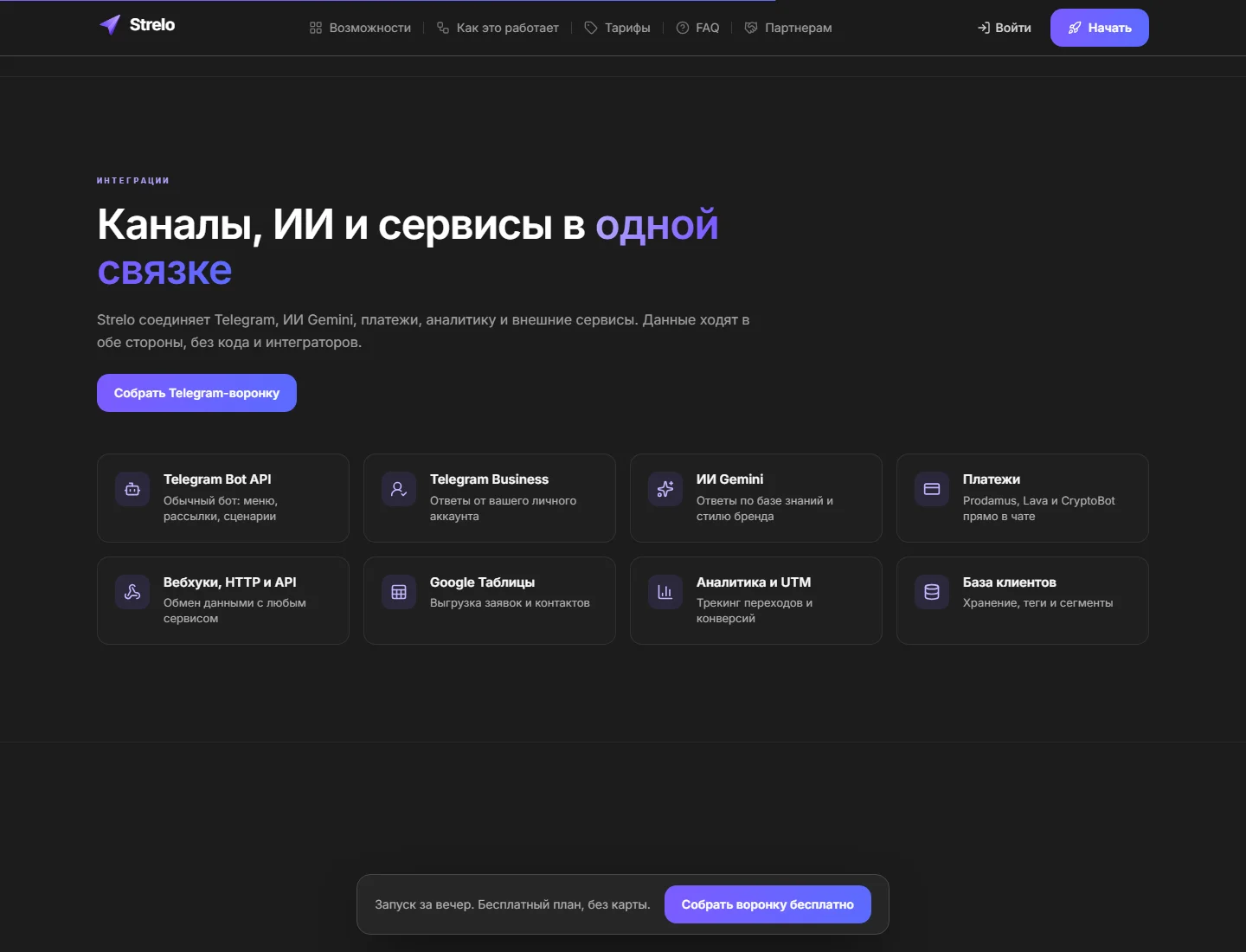The height and width of the screenshot is (952, 1246).
Task: Click the text Обычный бот: меню, рассылки
Action: [x=221, y=509]
